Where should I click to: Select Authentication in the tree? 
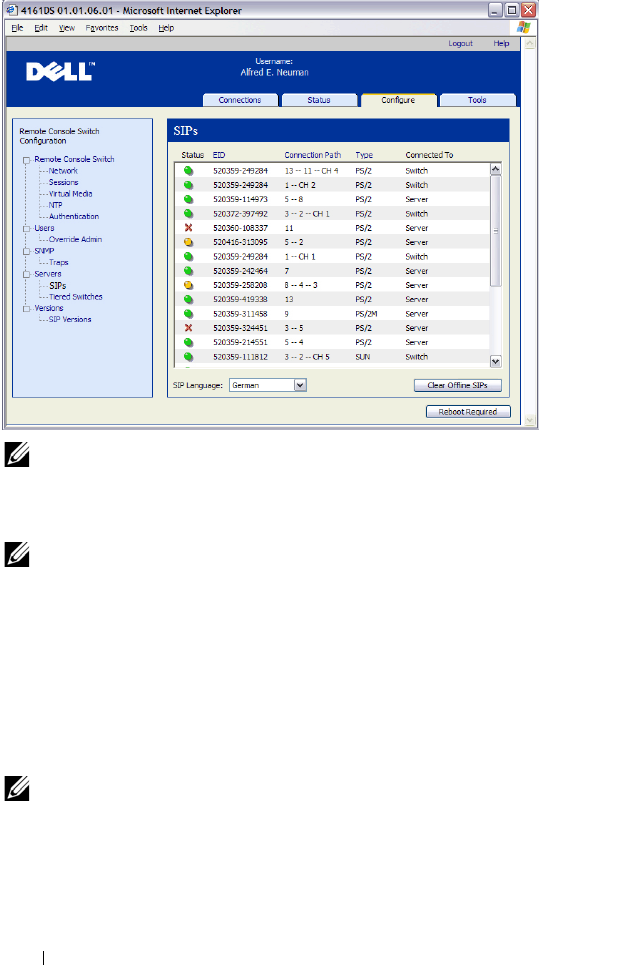(74, 217)
